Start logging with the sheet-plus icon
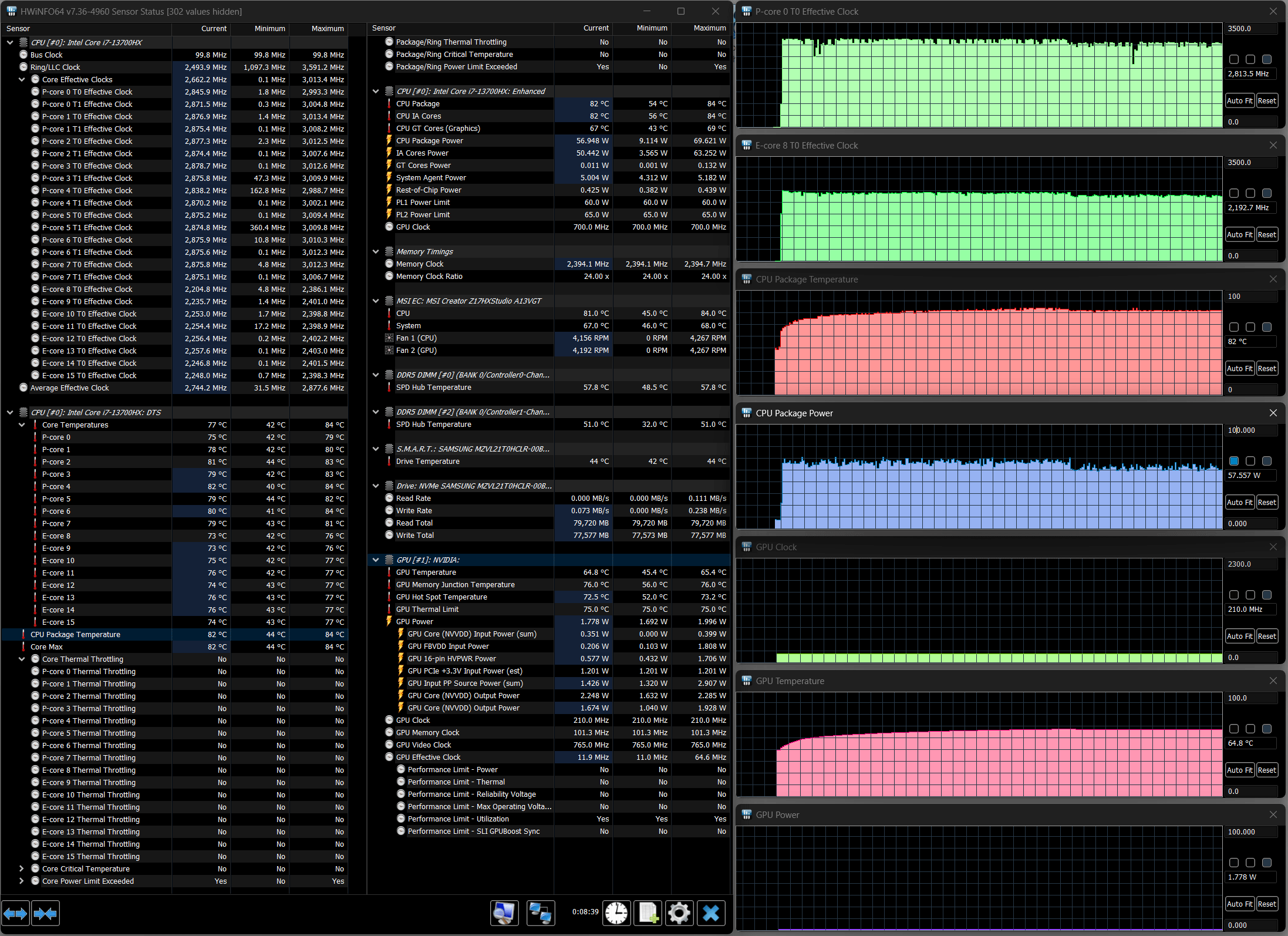The image size is (1288, 936). 648,913
